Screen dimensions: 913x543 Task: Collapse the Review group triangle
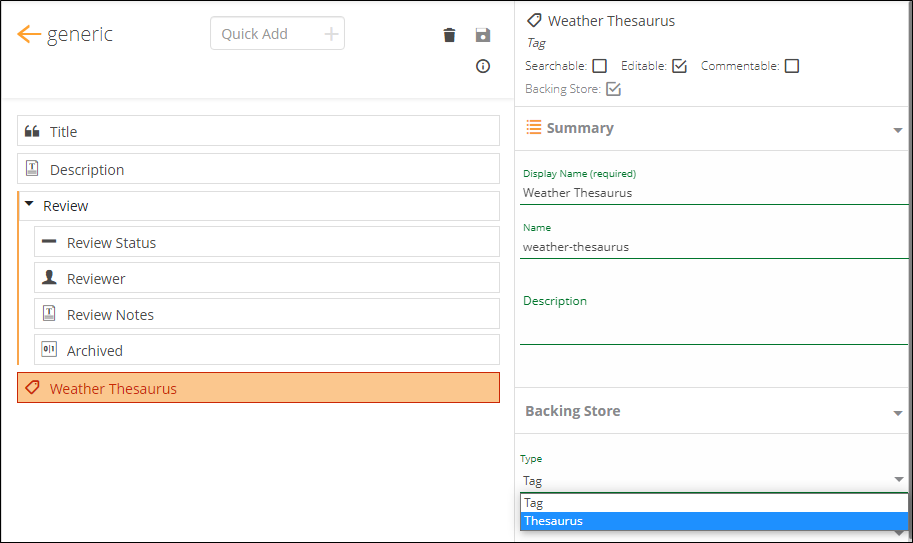click(29, 205)
